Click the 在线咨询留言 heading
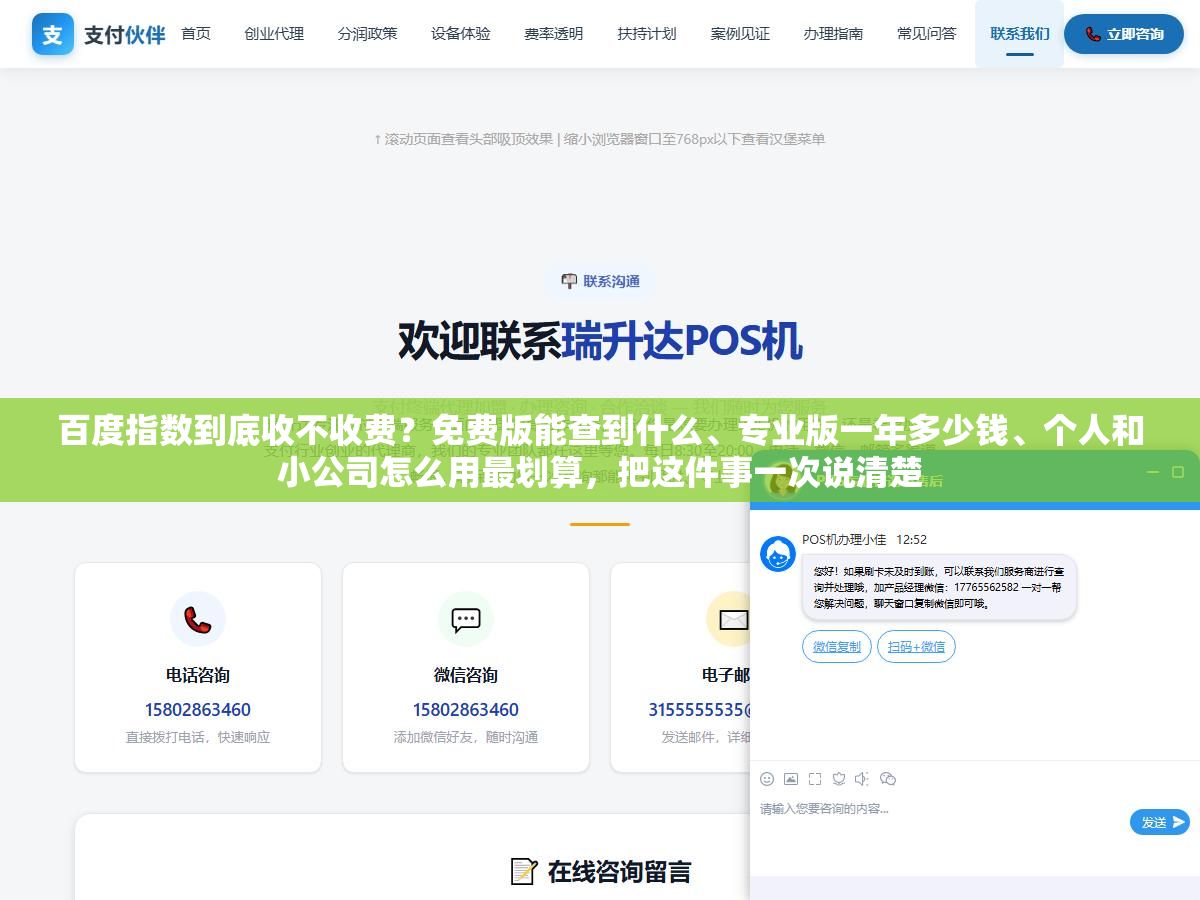This screenshot has width=1200, height=900. 601,871
